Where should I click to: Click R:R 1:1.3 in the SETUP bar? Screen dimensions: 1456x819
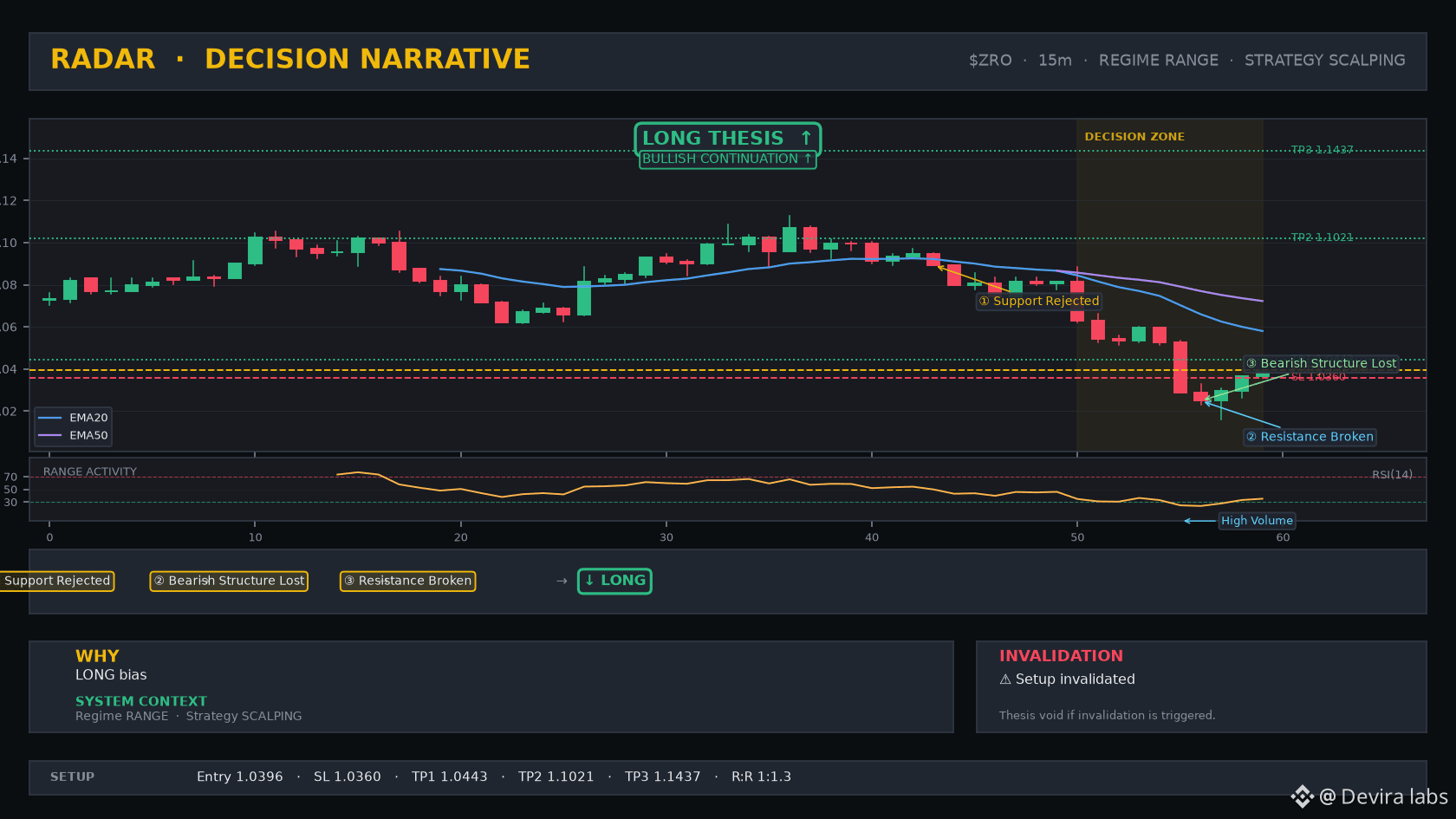click(762, 777)
